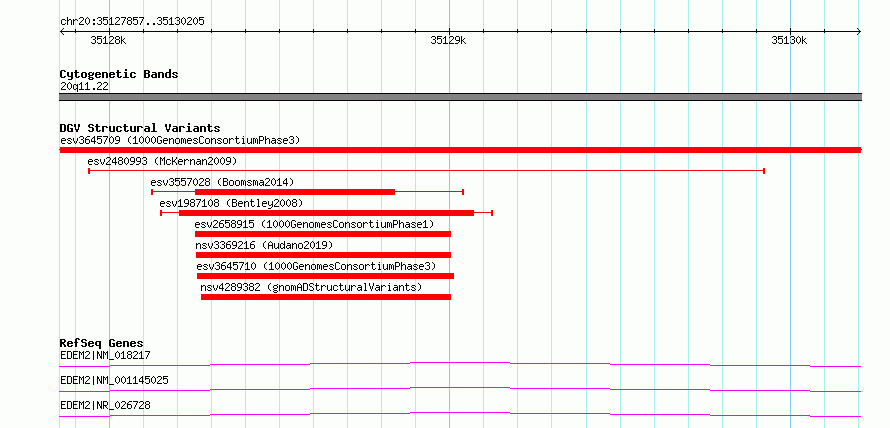
Task: Click the esv3557028 (Boomsma2014) label
Action: tap(222, 182)
